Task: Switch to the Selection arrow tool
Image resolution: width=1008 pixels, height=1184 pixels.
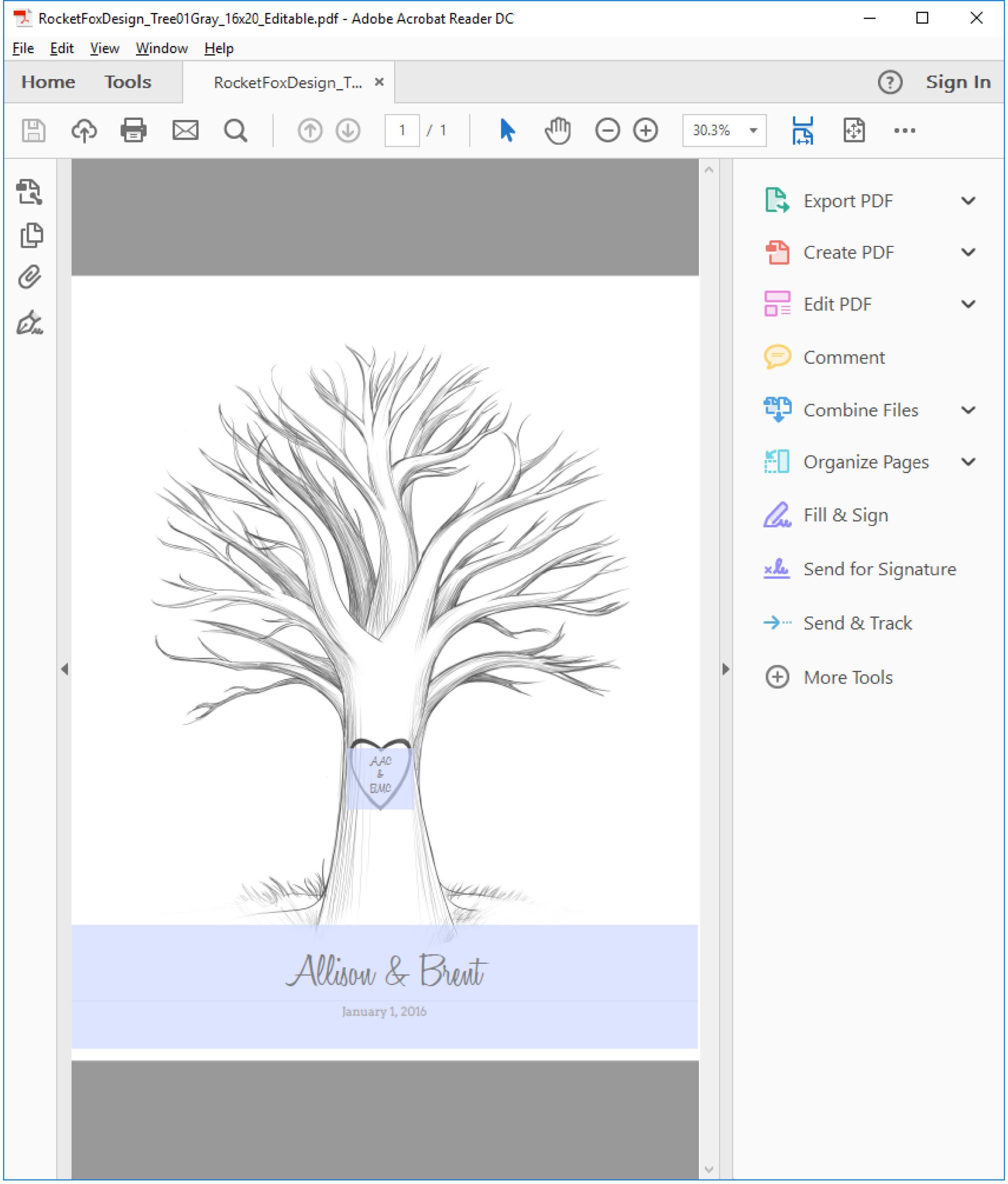Action: click(507, 130)
